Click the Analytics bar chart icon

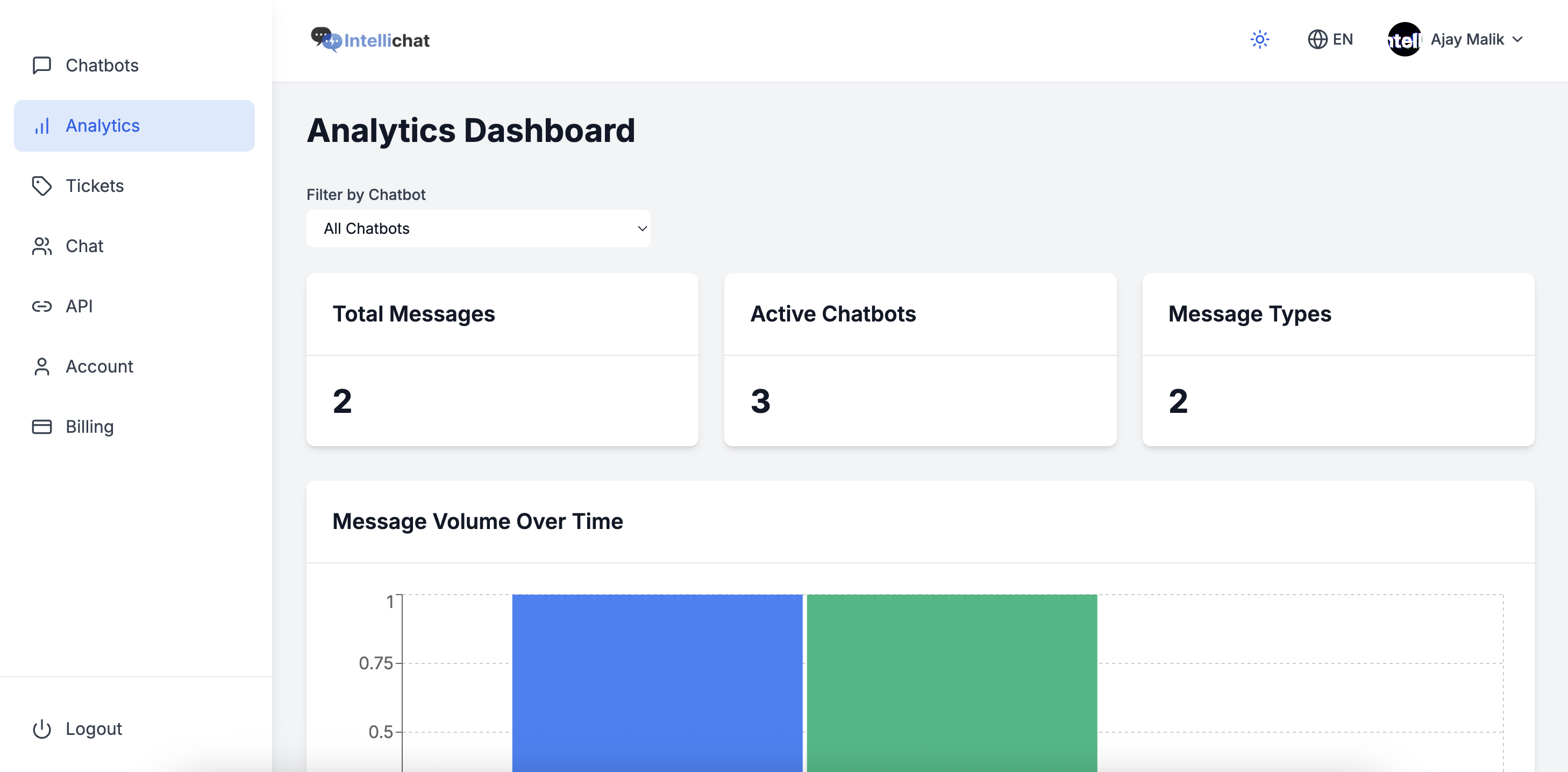[41, 126]
